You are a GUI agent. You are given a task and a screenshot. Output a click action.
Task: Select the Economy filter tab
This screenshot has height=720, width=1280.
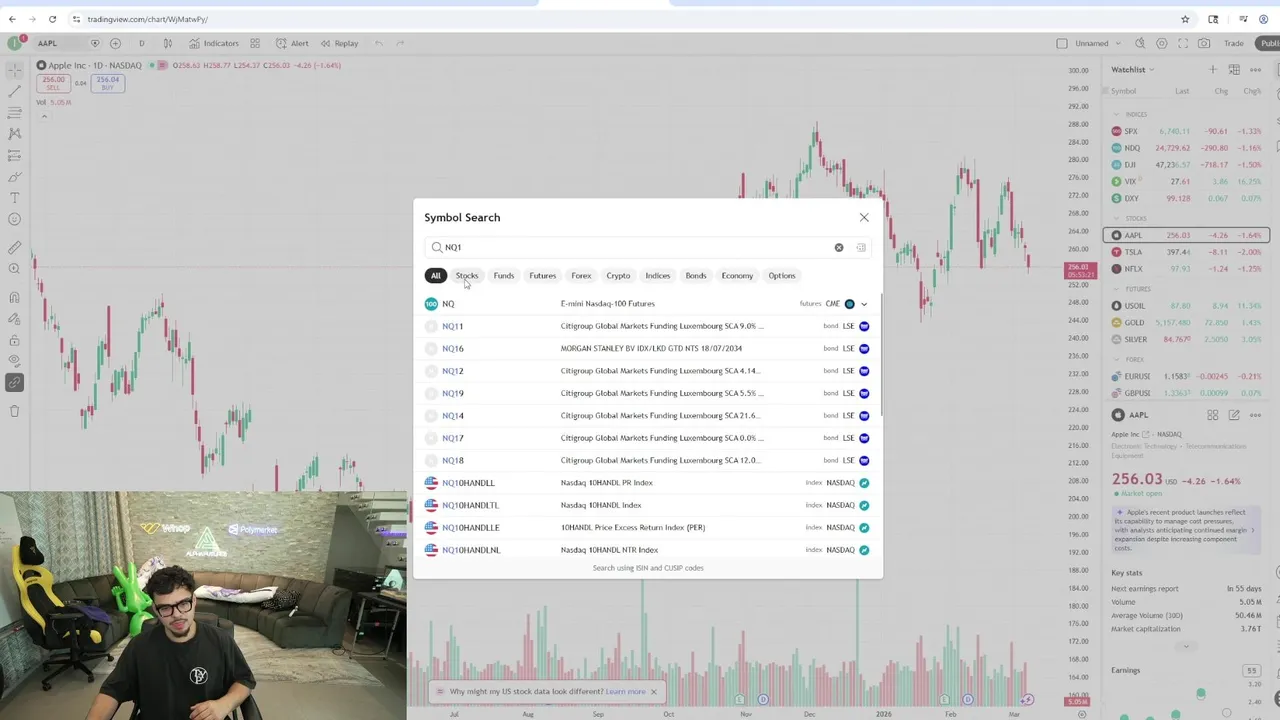click(737, 276)
